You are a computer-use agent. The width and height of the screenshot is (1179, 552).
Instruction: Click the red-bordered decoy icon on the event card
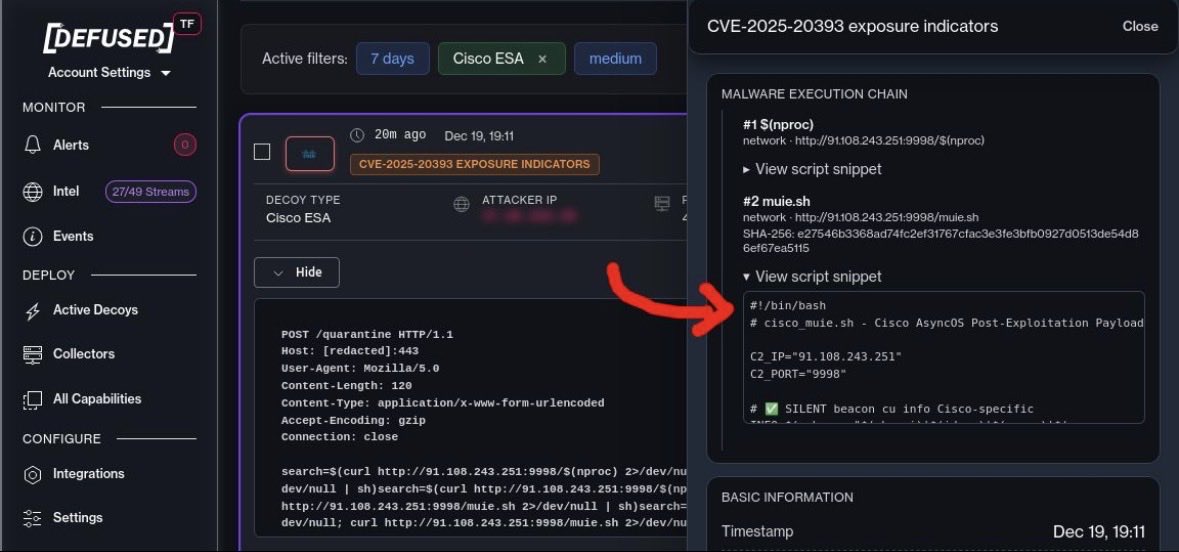pyautogui.click(x=310, y=153)
